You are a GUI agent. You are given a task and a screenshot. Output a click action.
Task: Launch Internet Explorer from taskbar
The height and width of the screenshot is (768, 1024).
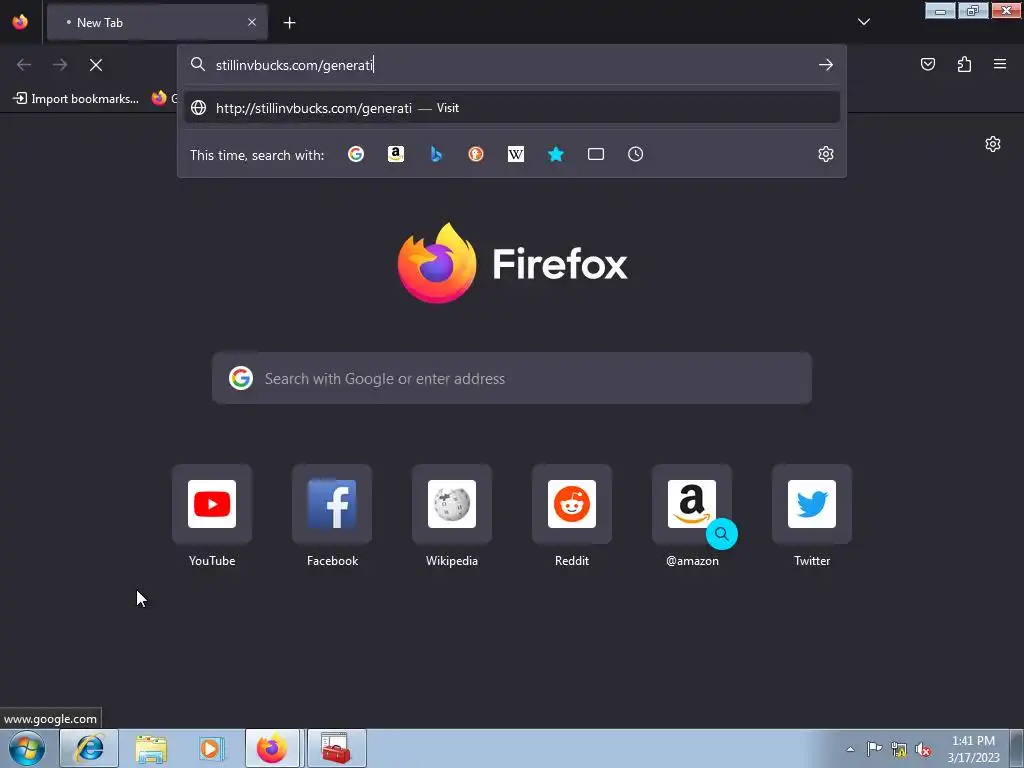click(x=89, y=748)
